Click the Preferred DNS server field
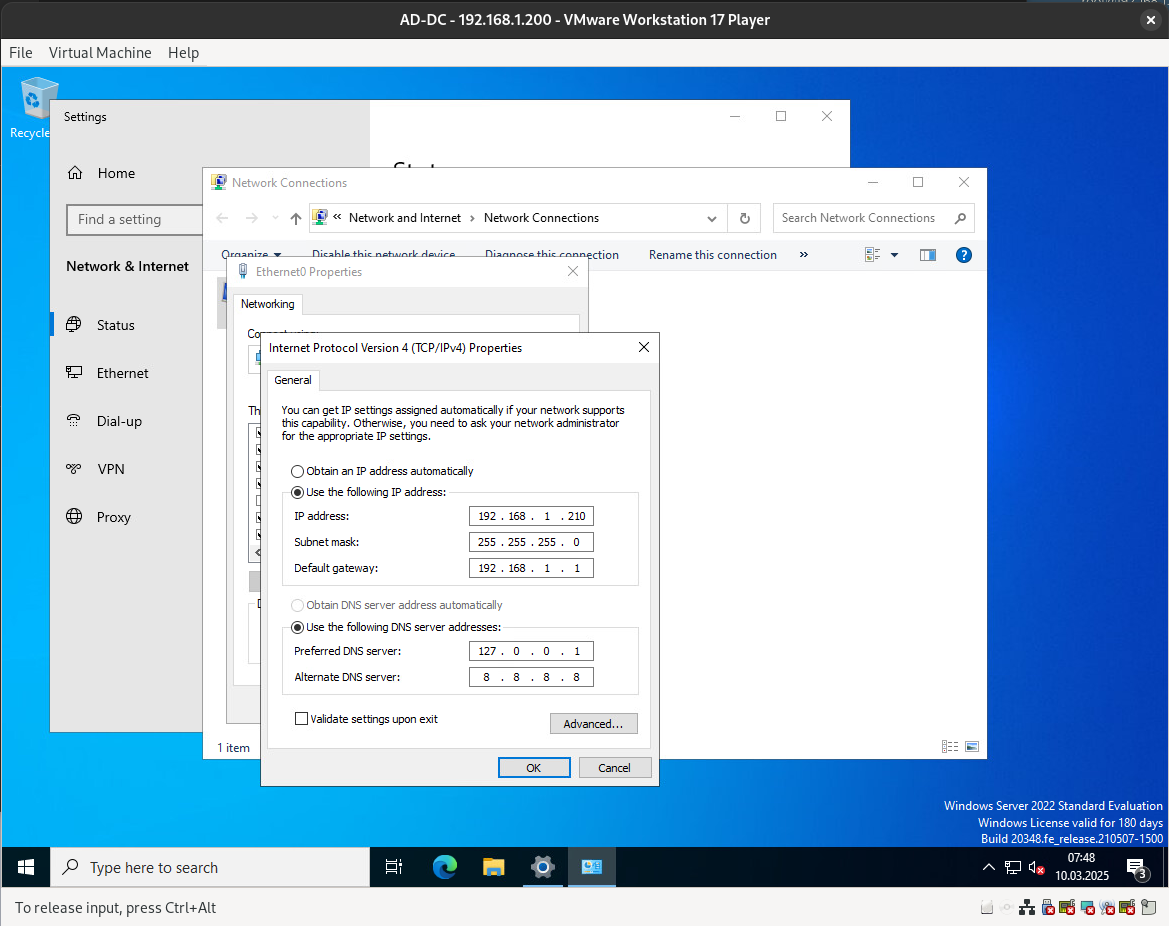The width and height of the screenshot is (1169, 926). (x=531, y=652)
